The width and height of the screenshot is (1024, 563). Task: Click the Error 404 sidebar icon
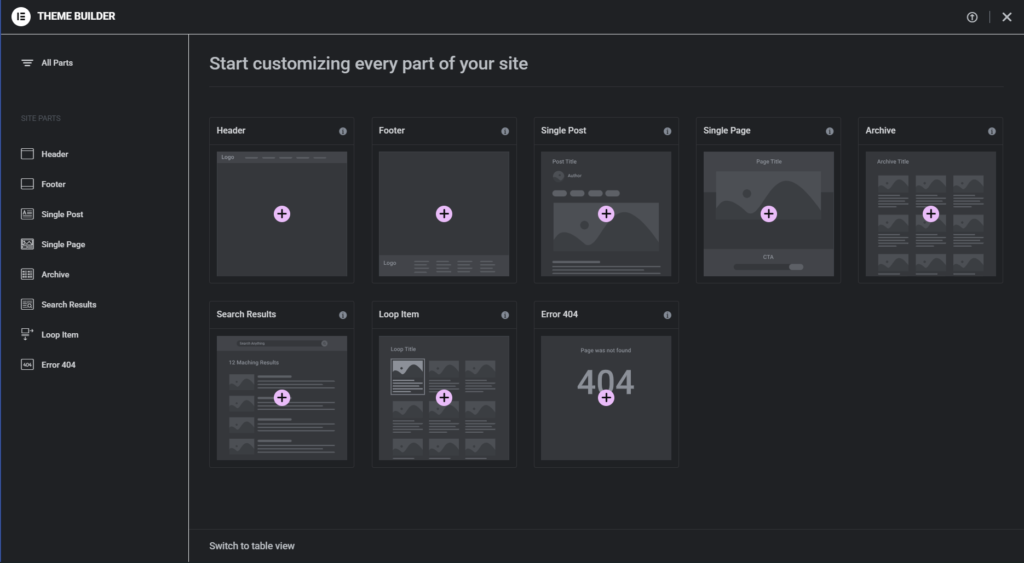[x=27, y=364]
